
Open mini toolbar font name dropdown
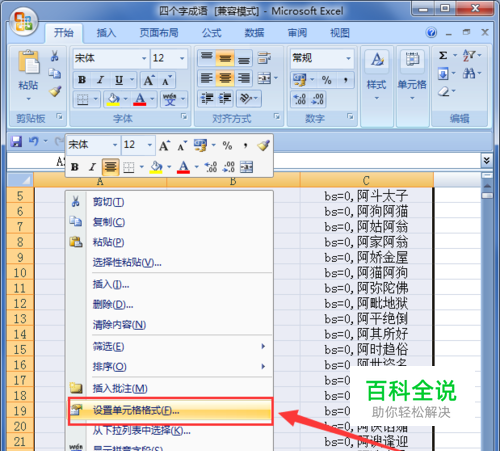[x=115, y=145]
